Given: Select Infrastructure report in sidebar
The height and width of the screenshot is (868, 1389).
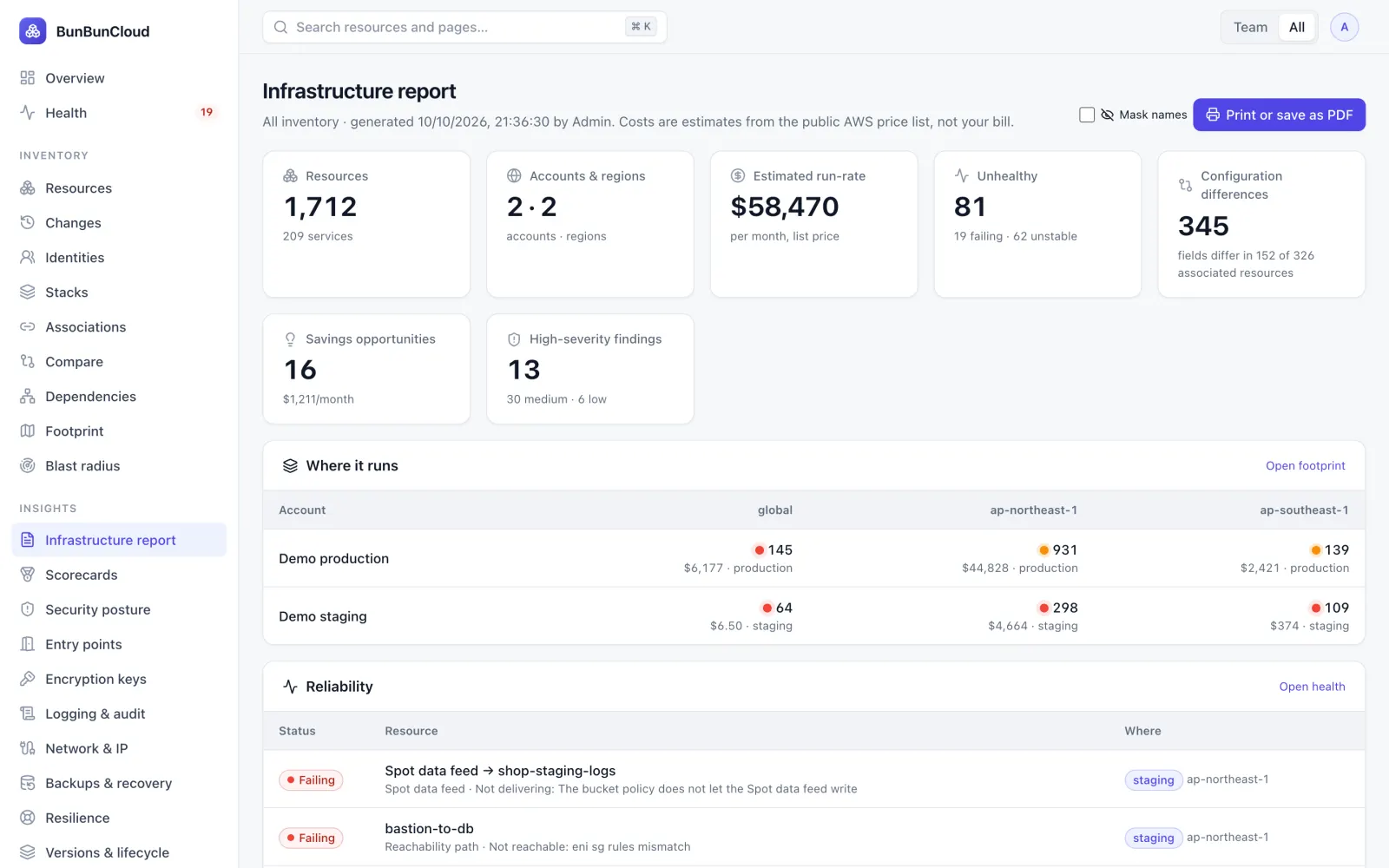Looking at the screenshot, I should [x=119, y=540].
